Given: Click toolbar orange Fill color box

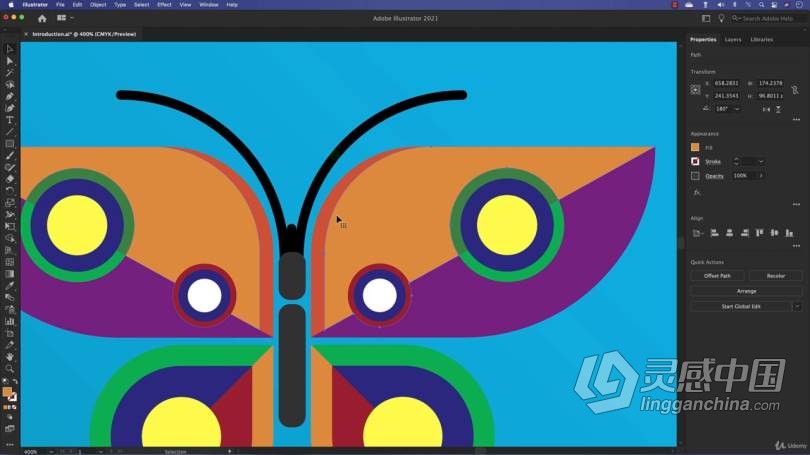Looking at the screenshot, I should tap(7, 392).
